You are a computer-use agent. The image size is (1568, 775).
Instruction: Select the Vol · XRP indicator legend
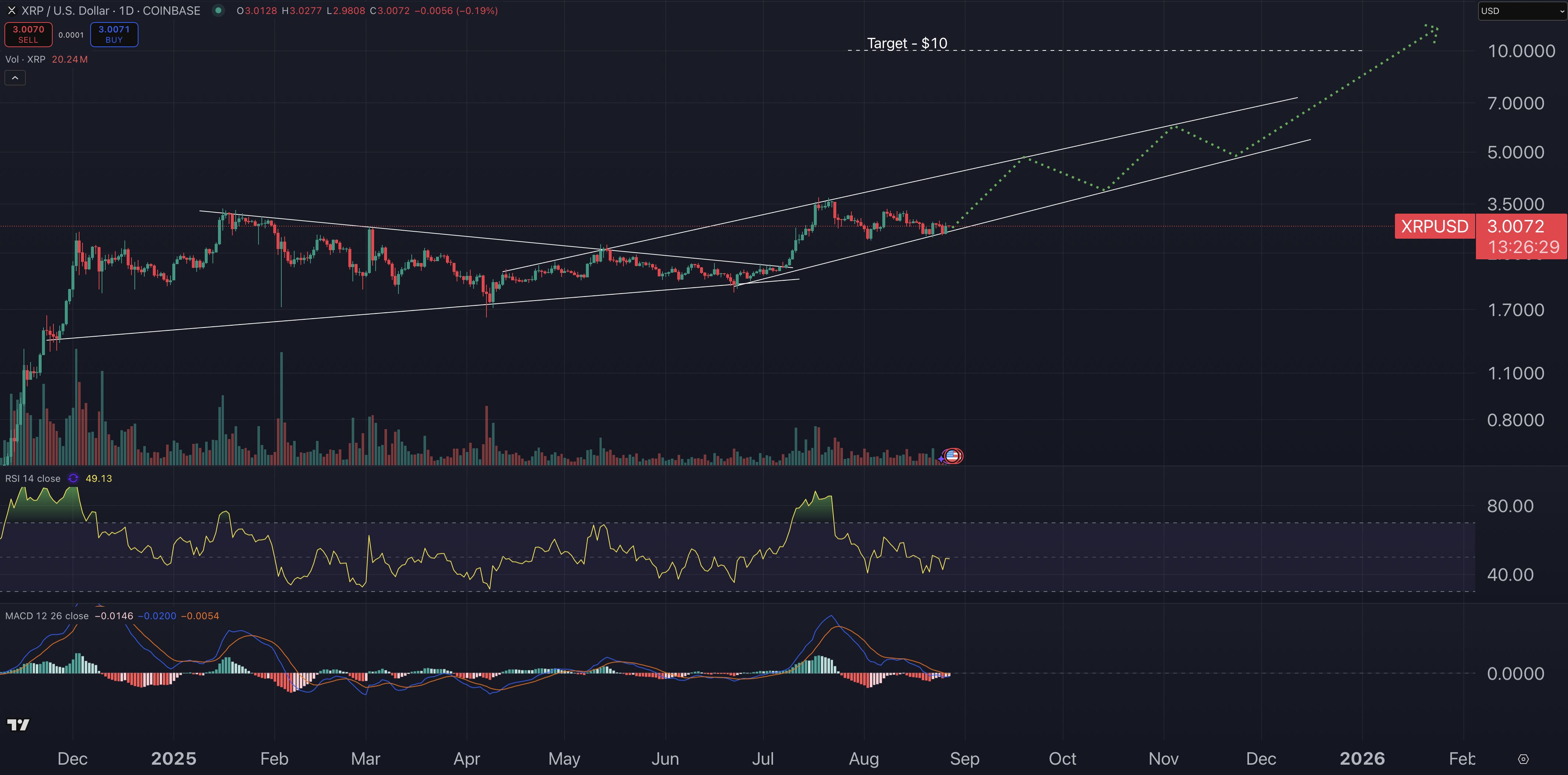[25, 59]
